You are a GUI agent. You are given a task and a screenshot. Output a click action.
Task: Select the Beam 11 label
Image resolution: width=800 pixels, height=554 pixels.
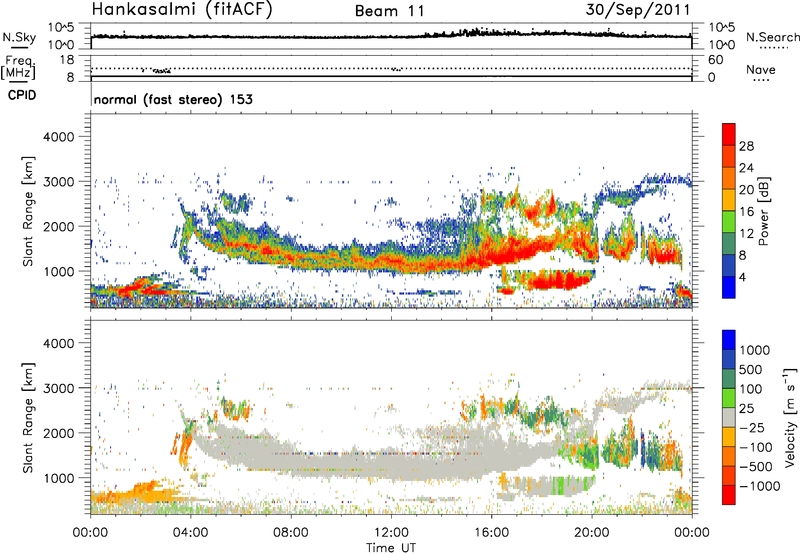click(390, 11)
